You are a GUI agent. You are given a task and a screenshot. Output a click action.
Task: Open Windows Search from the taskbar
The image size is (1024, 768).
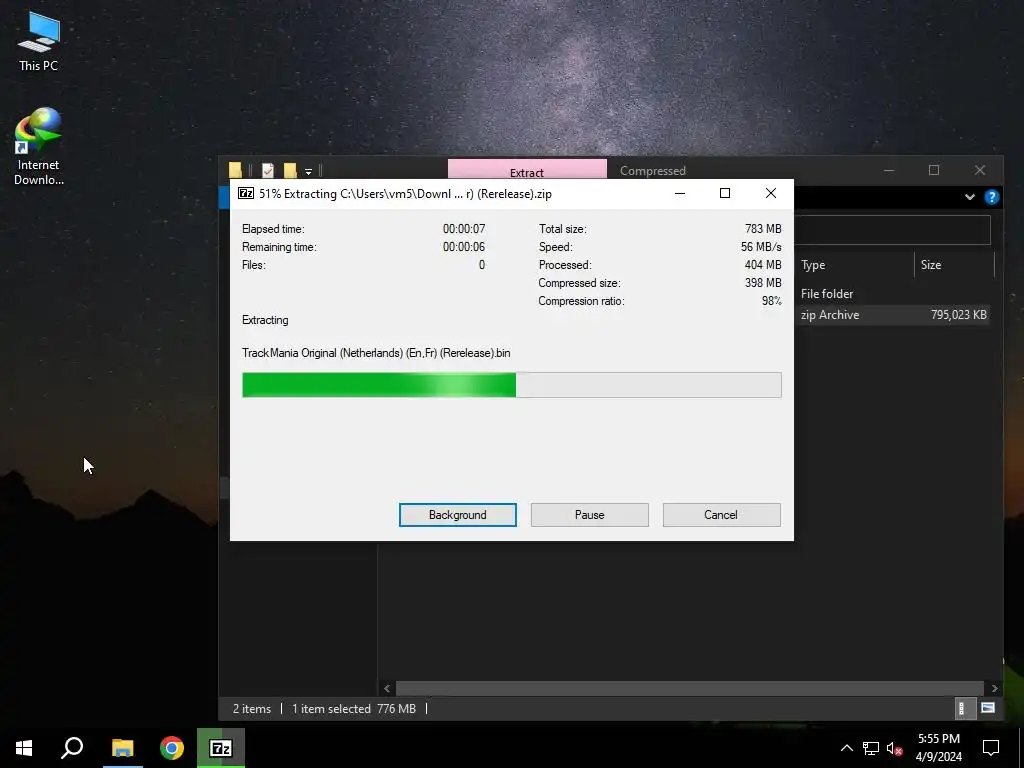72,748
